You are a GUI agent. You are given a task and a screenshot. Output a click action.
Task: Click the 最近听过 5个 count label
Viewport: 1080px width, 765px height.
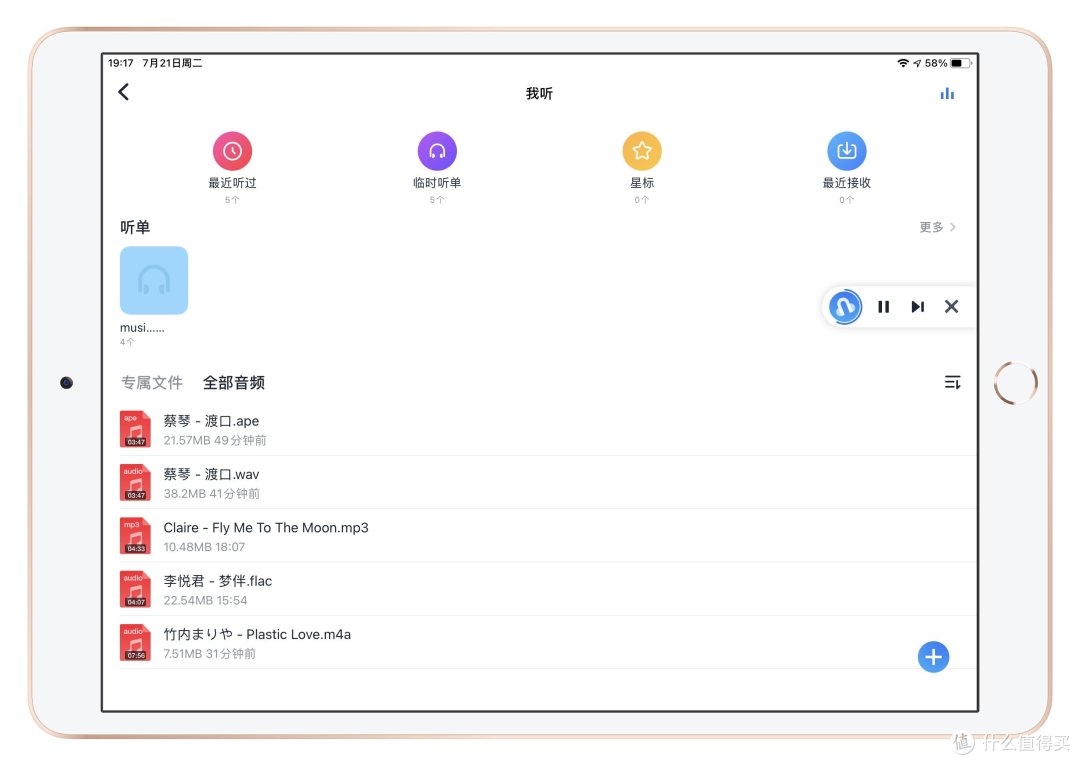point(232,200)
